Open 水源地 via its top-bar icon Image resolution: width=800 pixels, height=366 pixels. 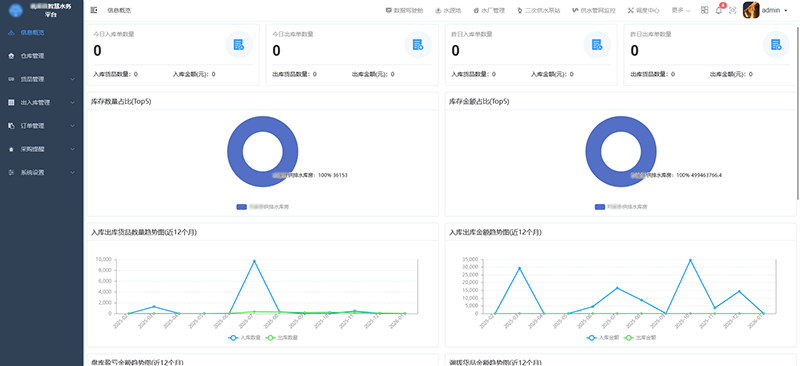(438, 10)
